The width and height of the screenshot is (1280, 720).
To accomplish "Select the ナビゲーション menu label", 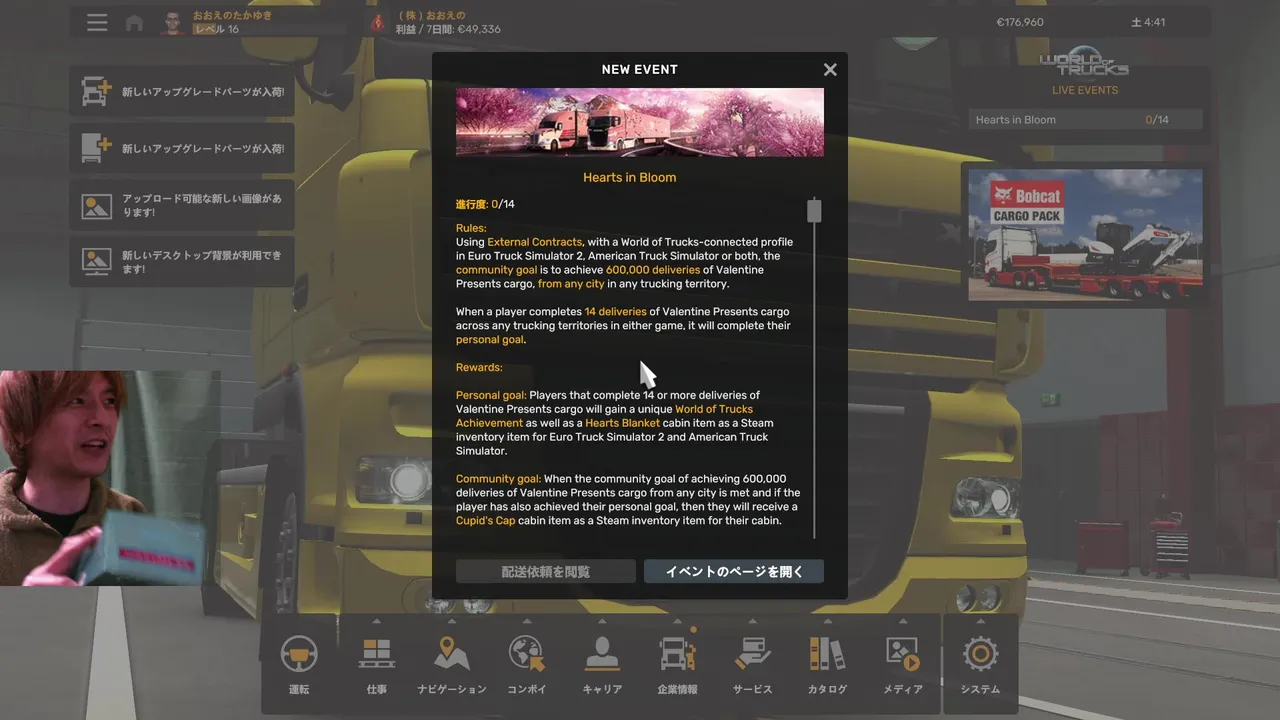I will pyautogui.click(x=452, y=689).
